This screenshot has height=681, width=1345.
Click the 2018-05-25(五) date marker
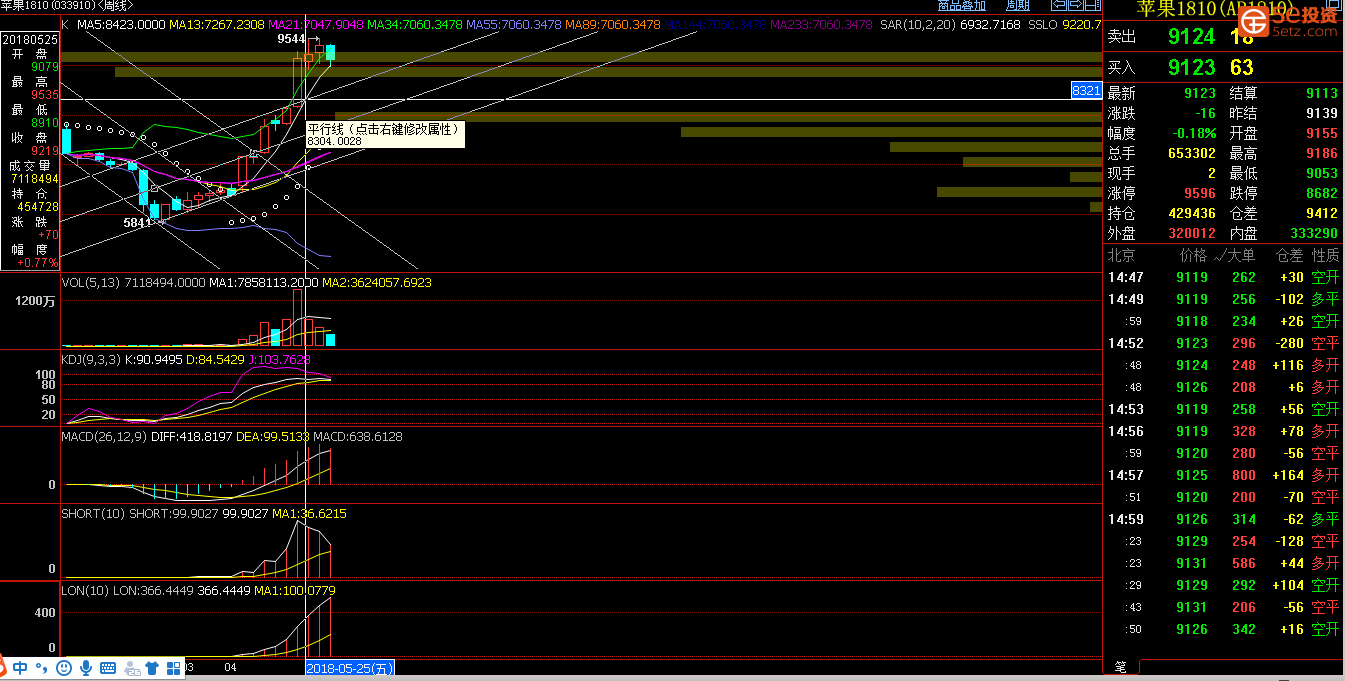click(350, 667)
